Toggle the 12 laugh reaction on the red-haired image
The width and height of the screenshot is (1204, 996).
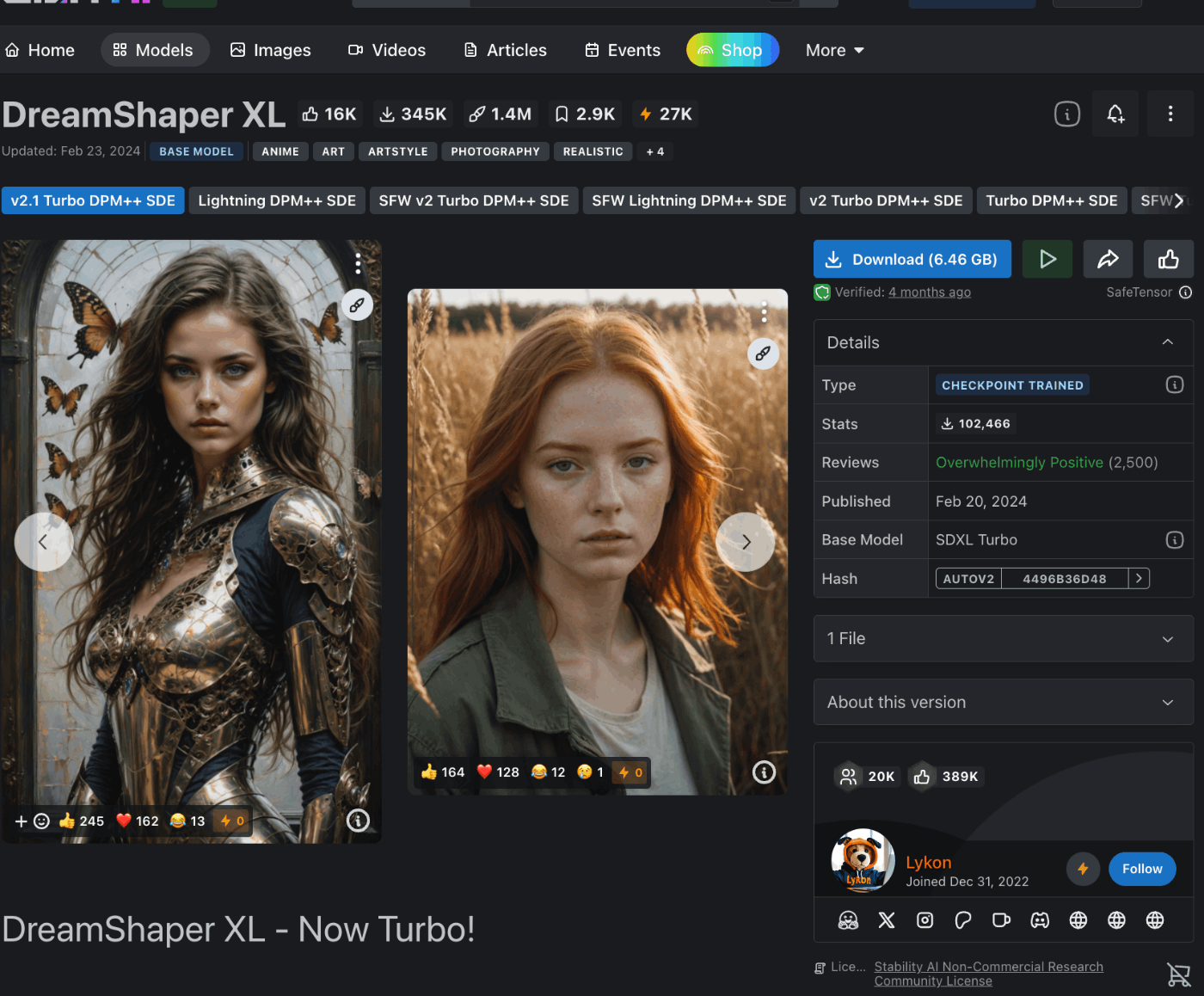click(x=548, y=772)
